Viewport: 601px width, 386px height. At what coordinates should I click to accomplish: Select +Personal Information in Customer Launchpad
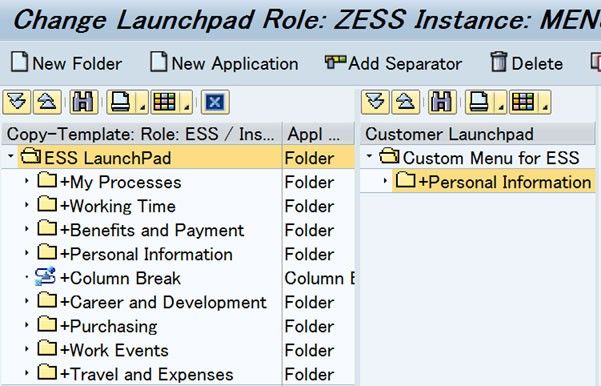478,182
